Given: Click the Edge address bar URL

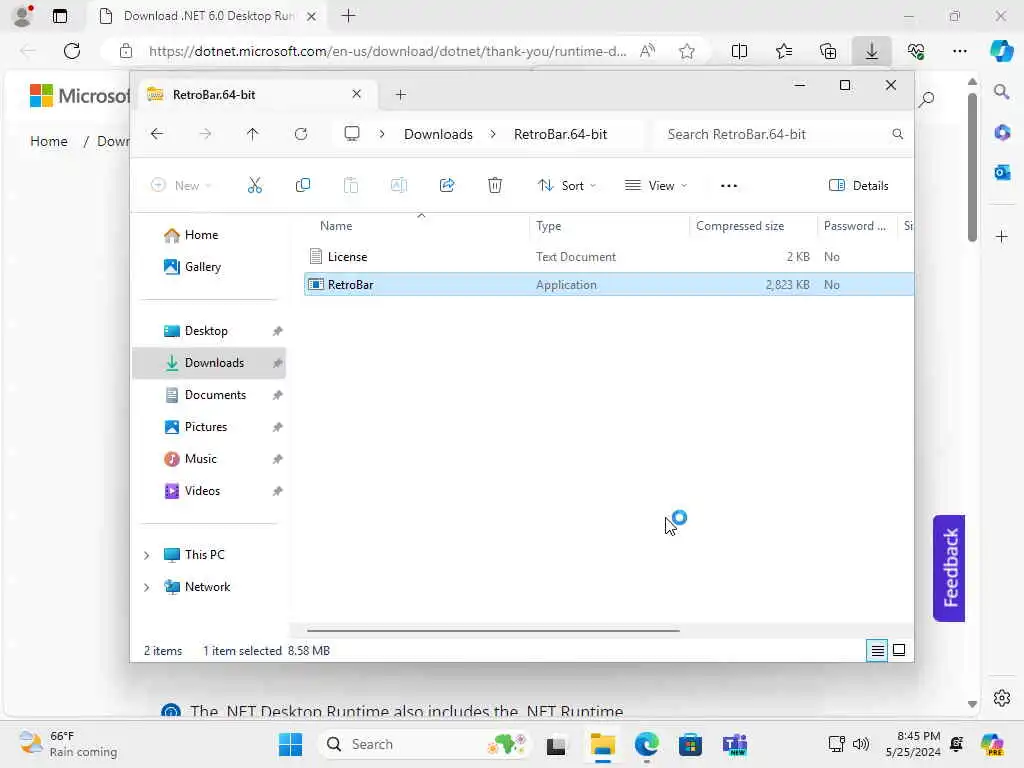Looking at the screenshot, I should point(387,51).
